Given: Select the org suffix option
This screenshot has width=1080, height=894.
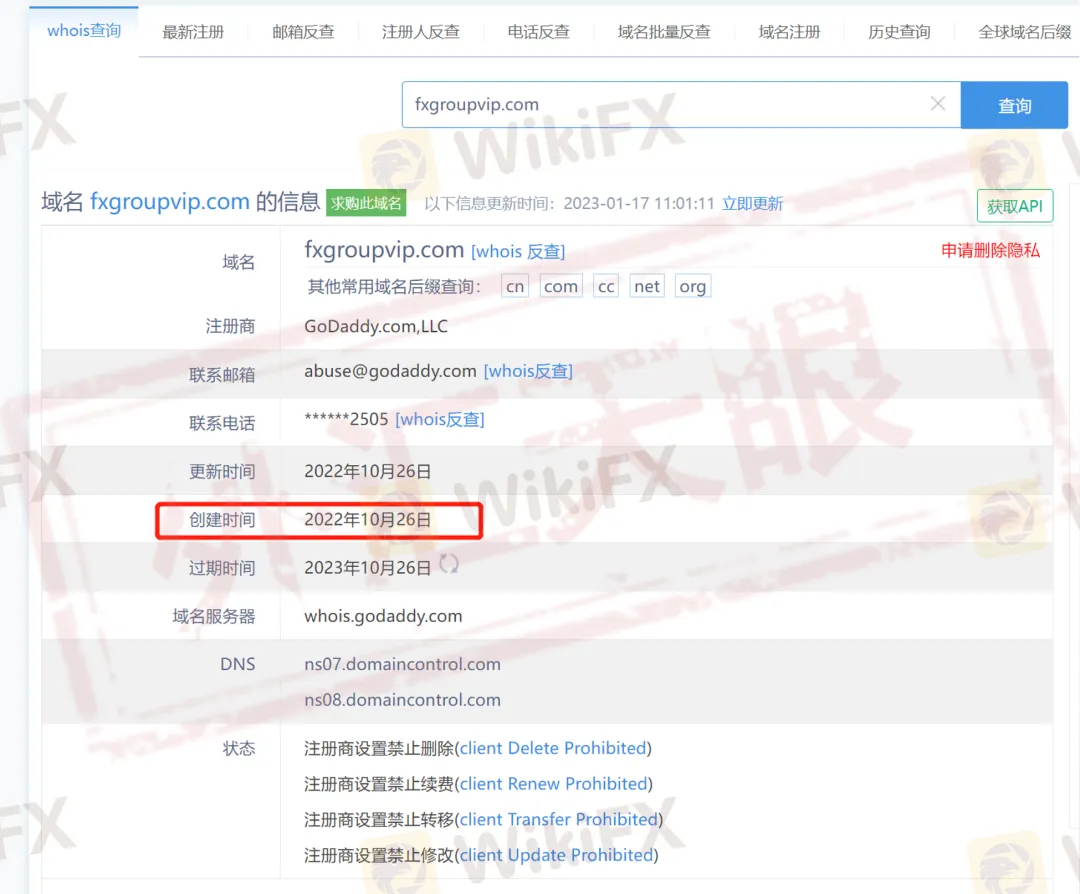Looking at the screenshot, I should (x=692, y=286).
